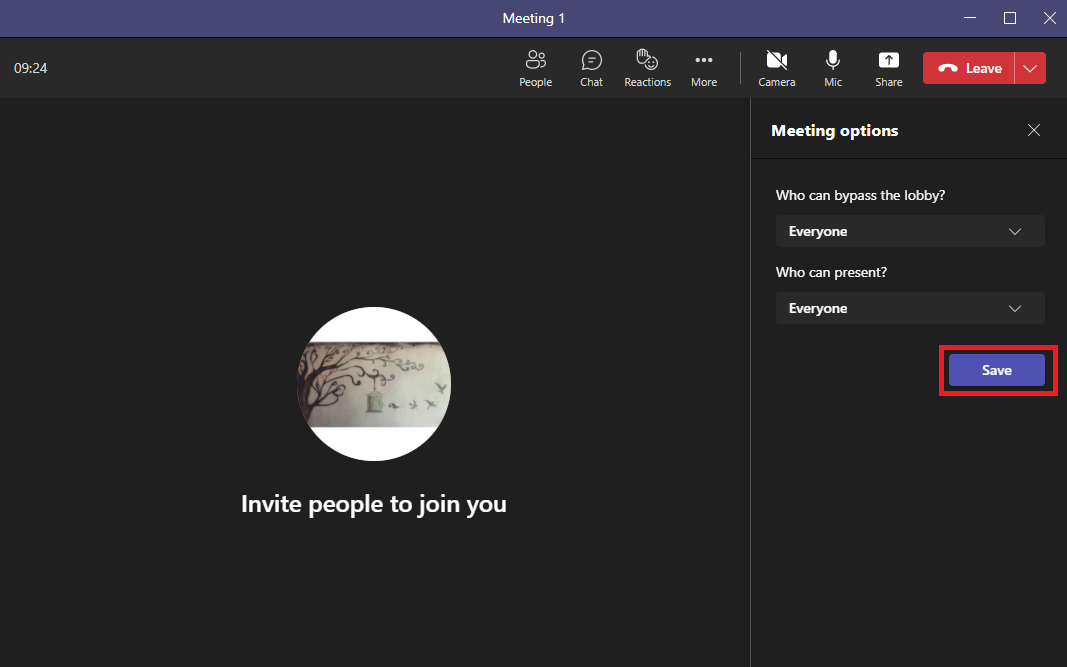Click the 'Meeting 1' window title

click(x=534, y=18)
